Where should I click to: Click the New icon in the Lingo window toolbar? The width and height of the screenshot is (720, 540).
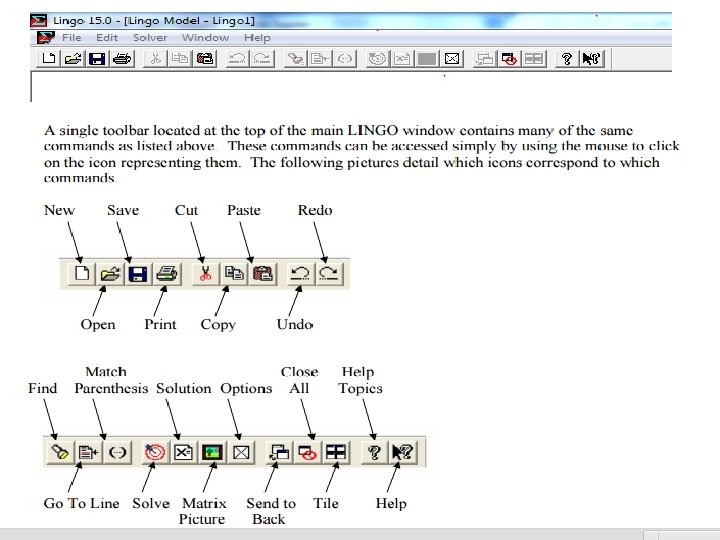pos(49,59)
